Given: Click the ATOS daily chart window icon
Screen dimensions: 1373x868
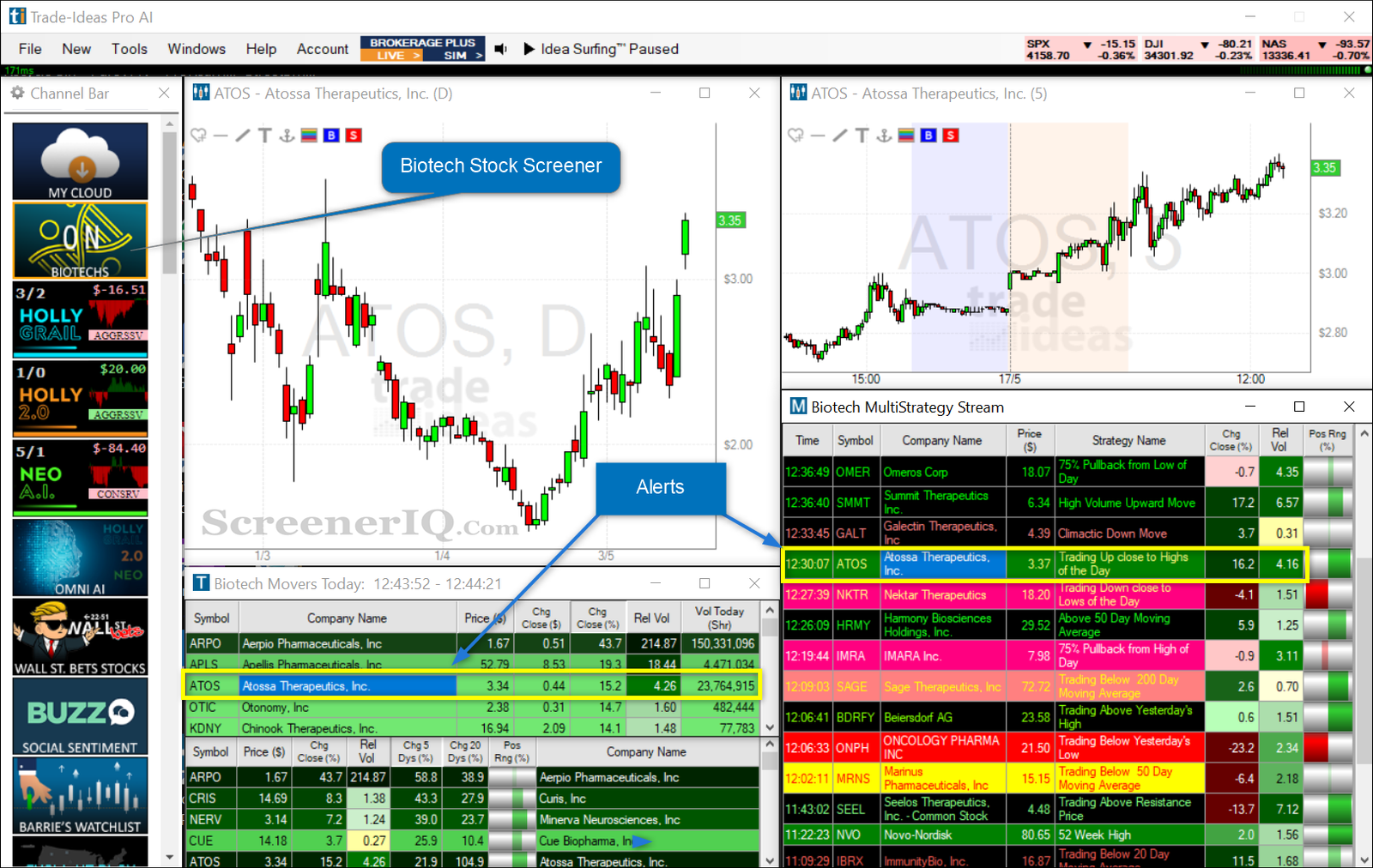Looking at the screenshot, I should click(201, 93).
